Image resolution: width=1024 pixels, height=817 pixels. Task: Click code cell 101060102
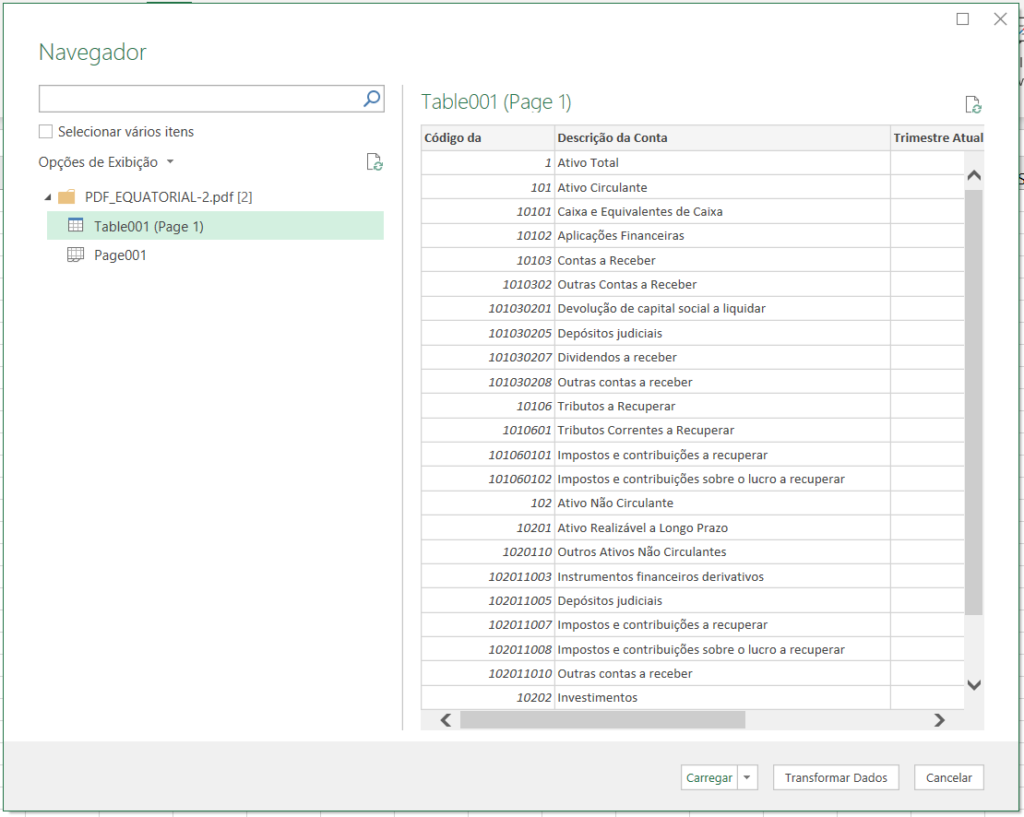click(x=487, y=479)
